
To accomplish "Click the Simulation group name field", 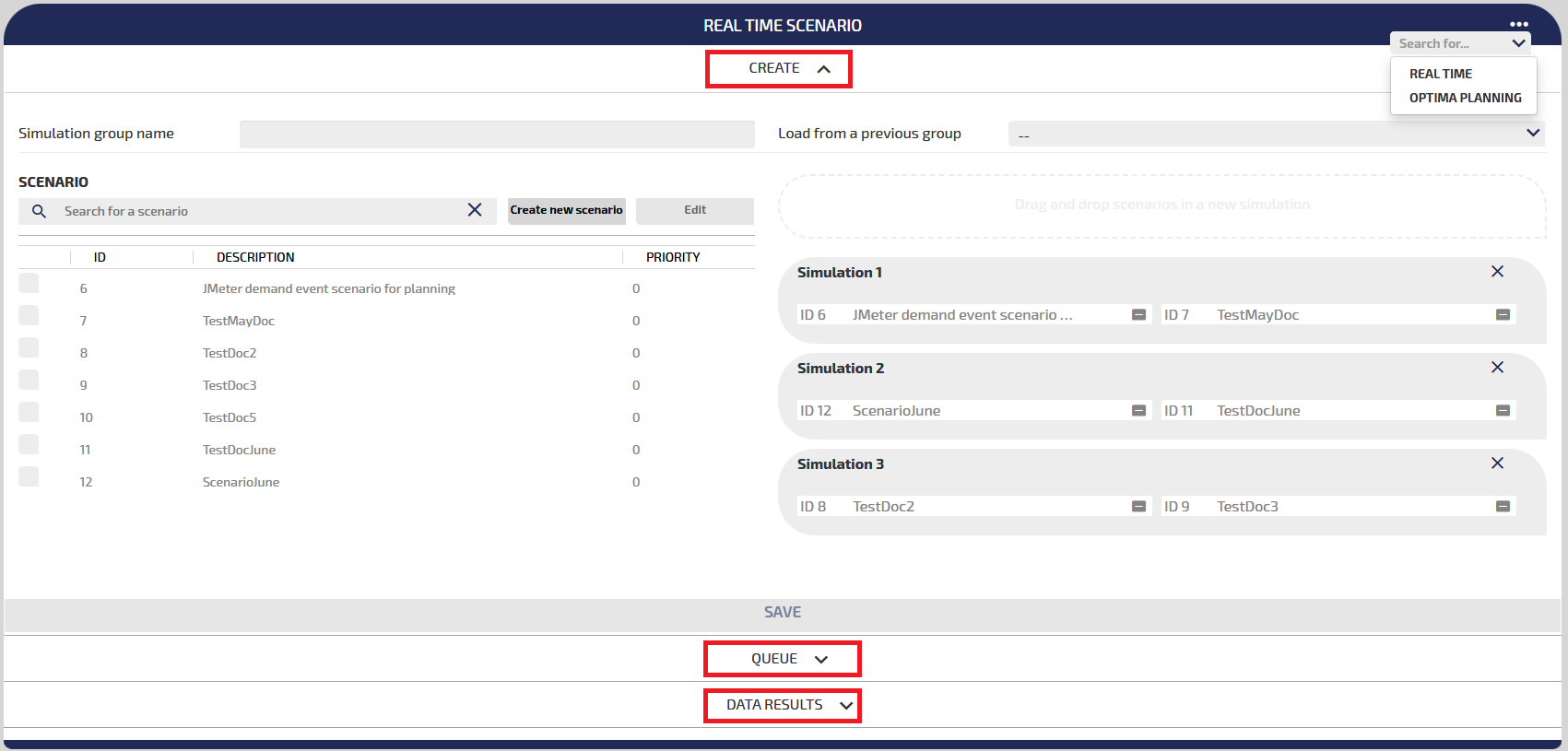I will coord(497,135).
